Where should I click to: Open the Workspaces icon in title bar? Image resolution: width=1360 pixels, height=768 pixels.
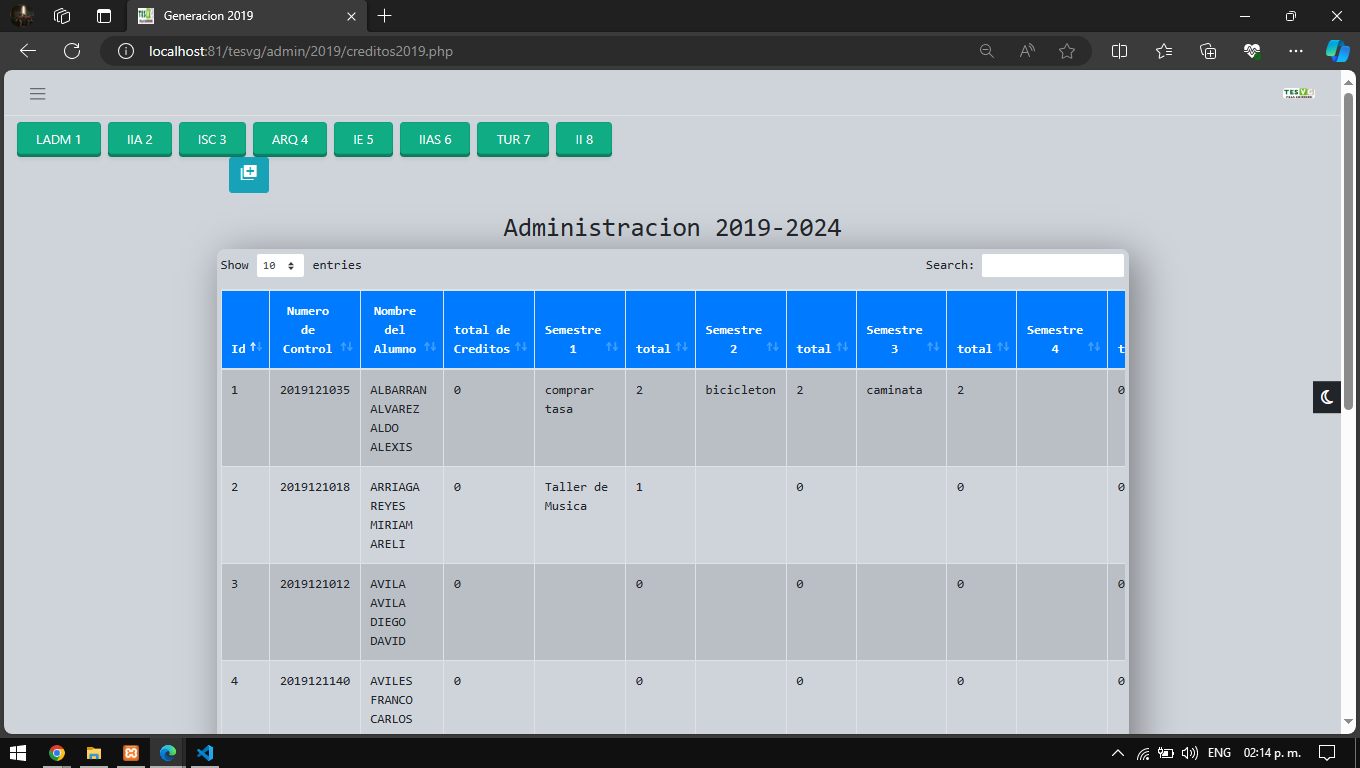click(x=62, y=16)
